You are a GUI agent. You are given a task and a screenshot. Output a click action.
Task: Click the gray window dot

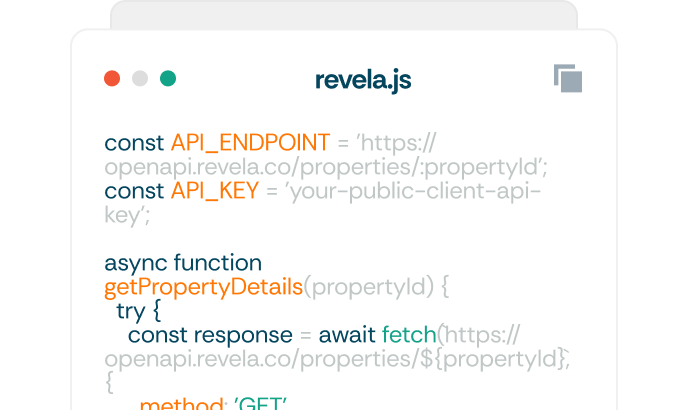140,78
